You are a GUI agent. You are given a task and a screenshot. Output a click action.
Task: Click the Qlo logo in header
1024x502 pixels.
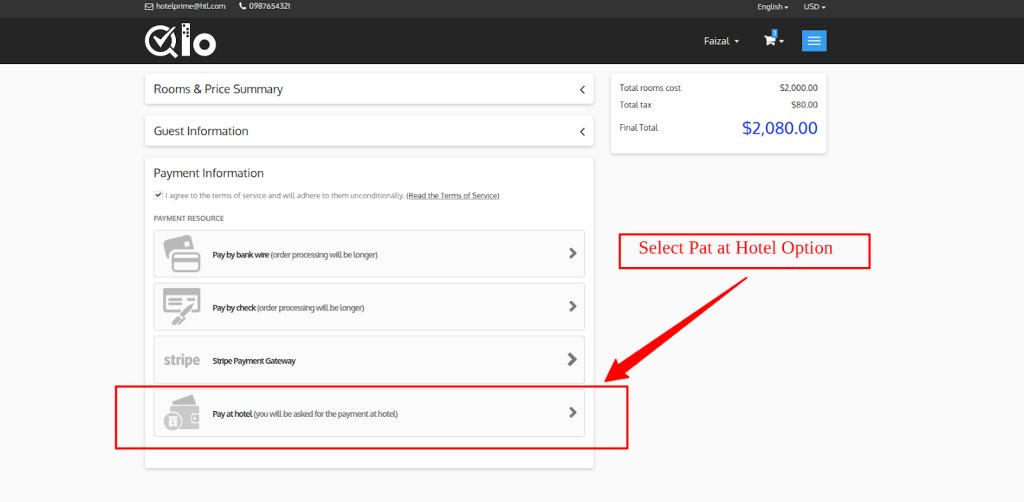[x=180, y=40]
